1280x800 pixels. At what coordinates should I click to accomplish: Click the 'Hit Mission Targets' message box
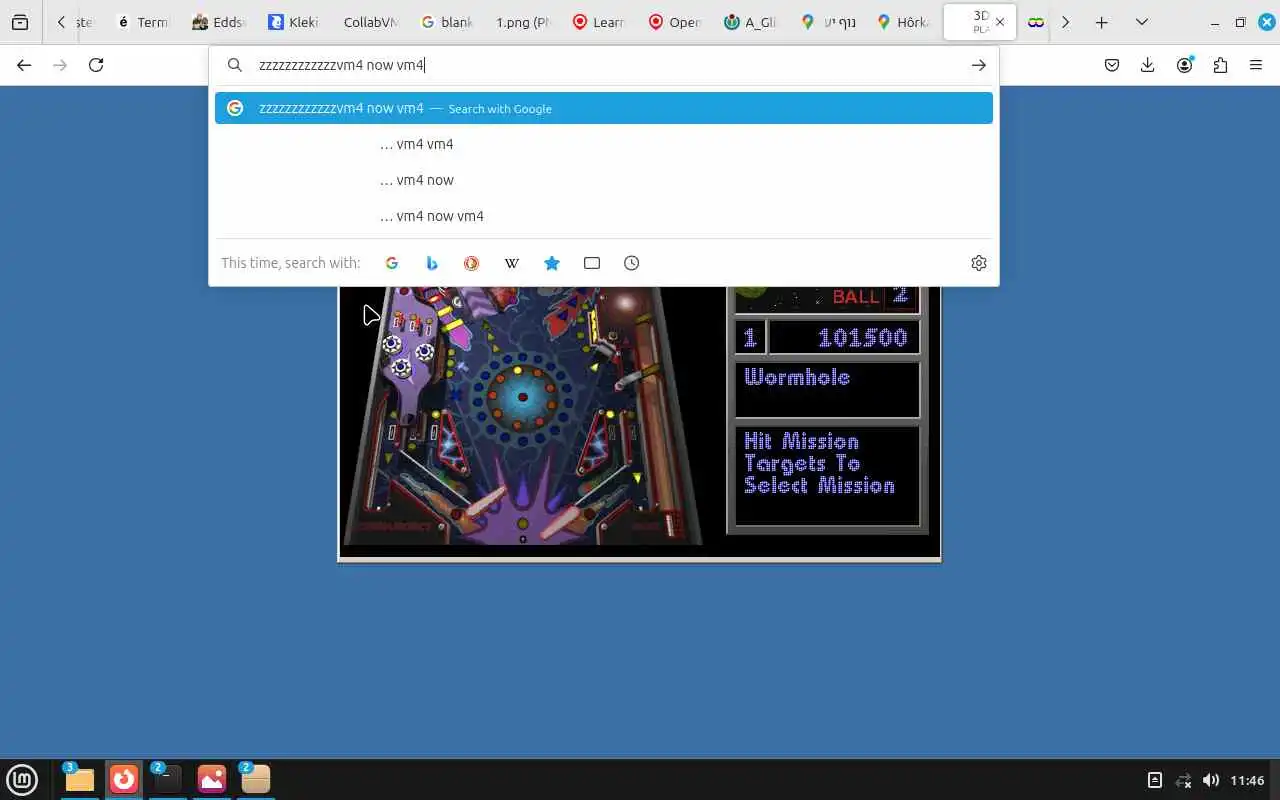click(x=827, y=475)
